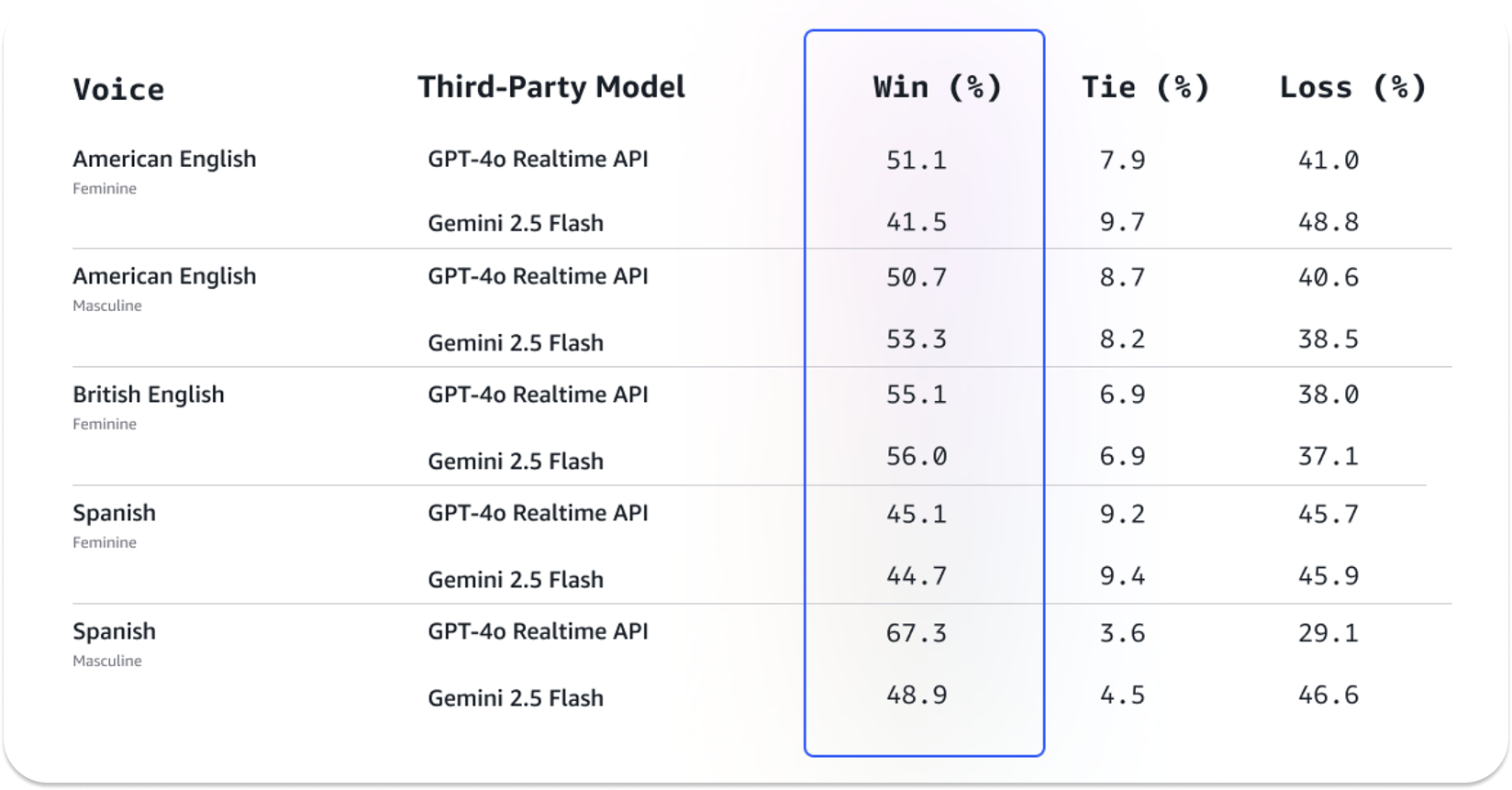The height and width of the screenshot is (790, 1512).
Task: Click the 51.1 win percentage cell
Action: point(916,161)
